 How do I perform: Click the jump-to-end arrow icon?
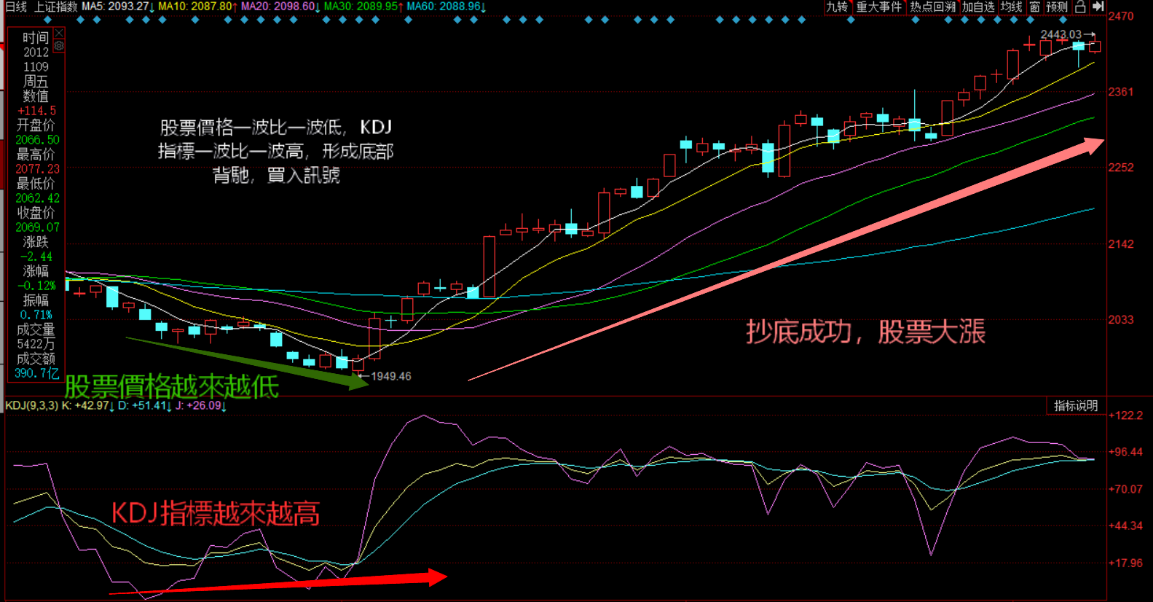click(x=1098, y=7)
